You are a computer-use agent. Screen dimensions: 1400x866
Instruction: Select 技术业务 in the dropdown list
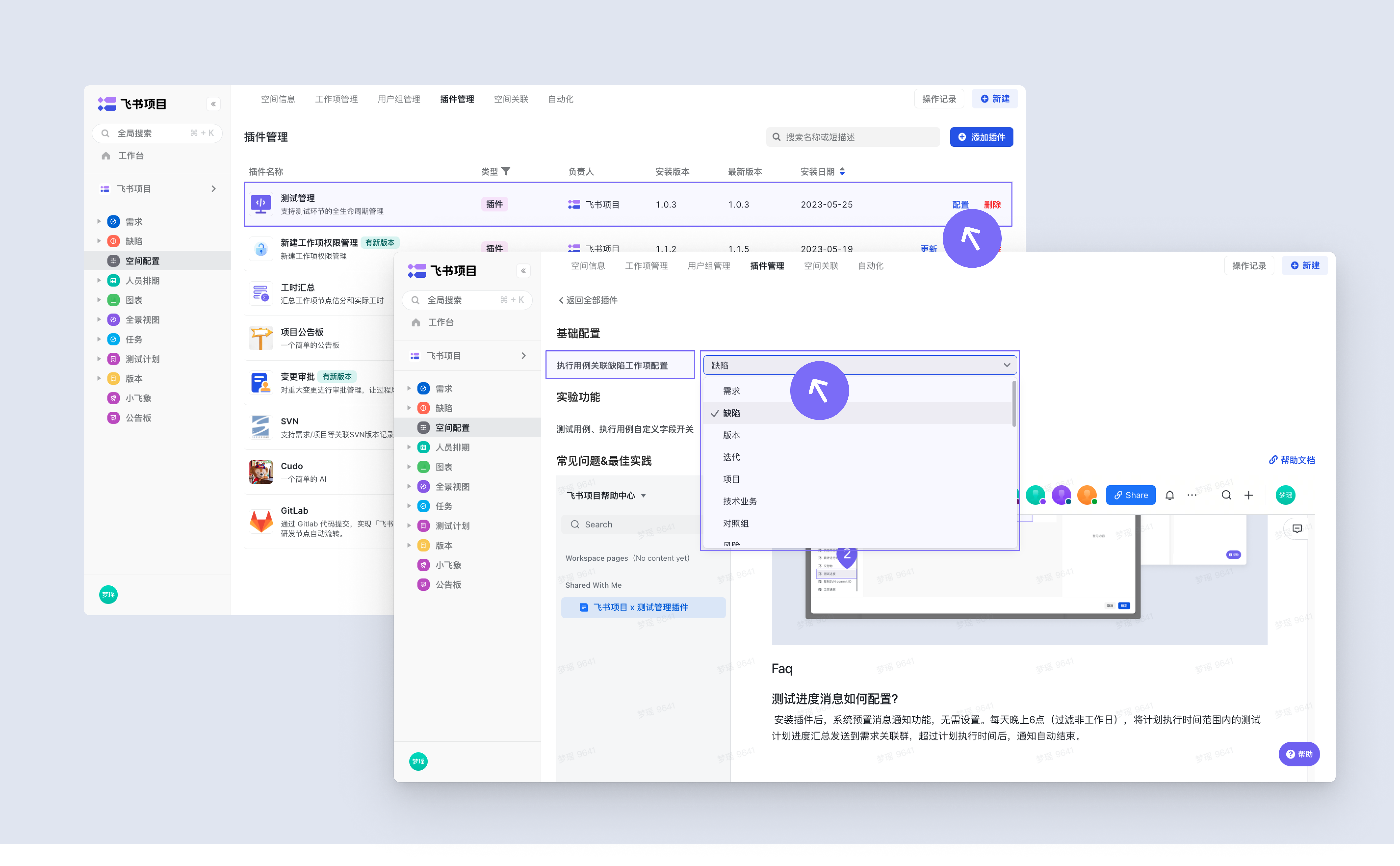tap(858, 501)
